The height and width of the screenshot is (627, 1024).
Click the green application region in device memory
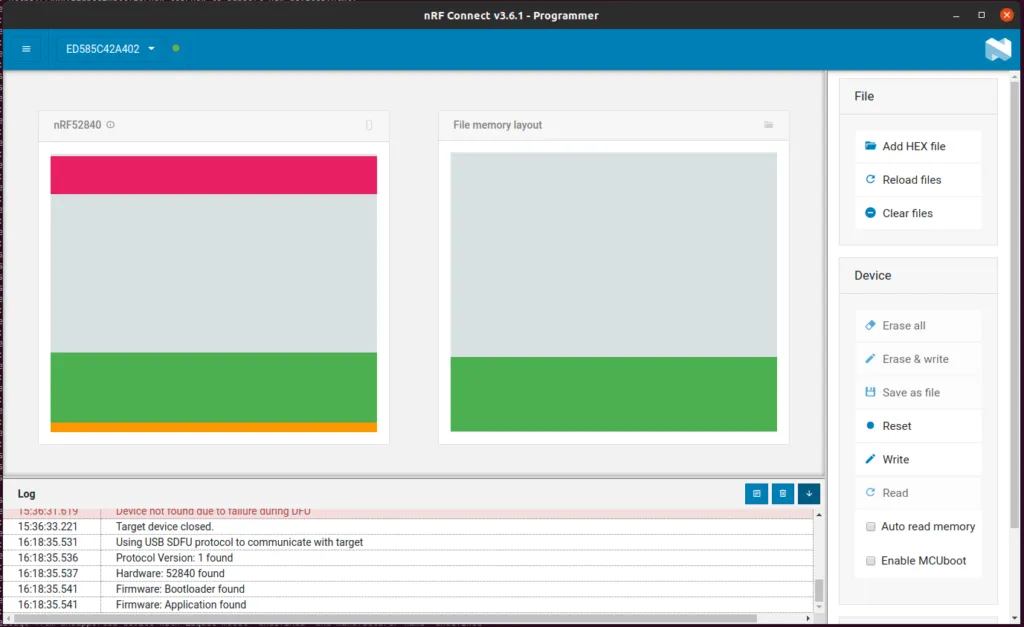coord(214,387)
